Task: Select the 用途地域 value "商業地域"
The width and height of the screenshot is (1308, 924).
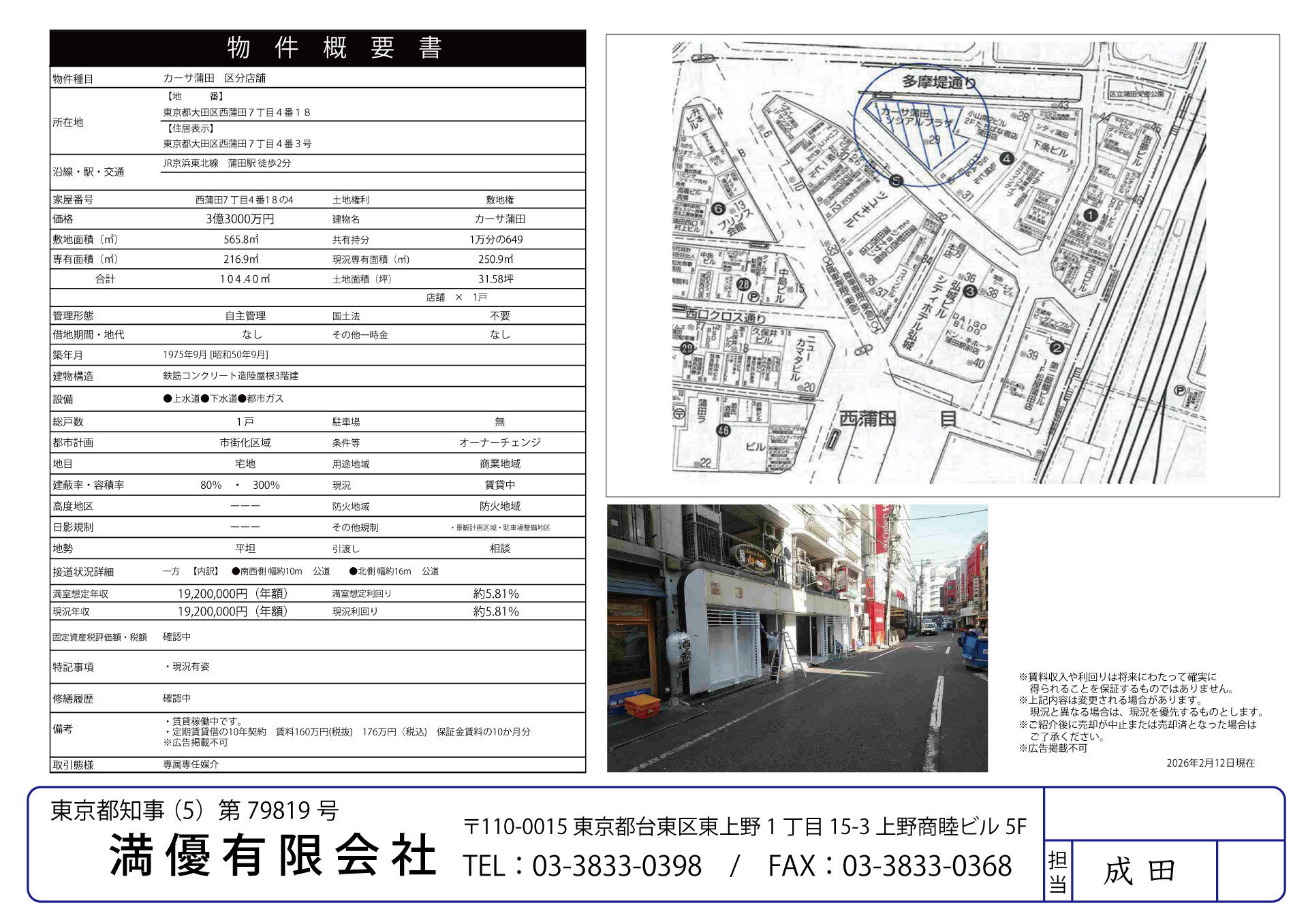Action: pos(500,464)
